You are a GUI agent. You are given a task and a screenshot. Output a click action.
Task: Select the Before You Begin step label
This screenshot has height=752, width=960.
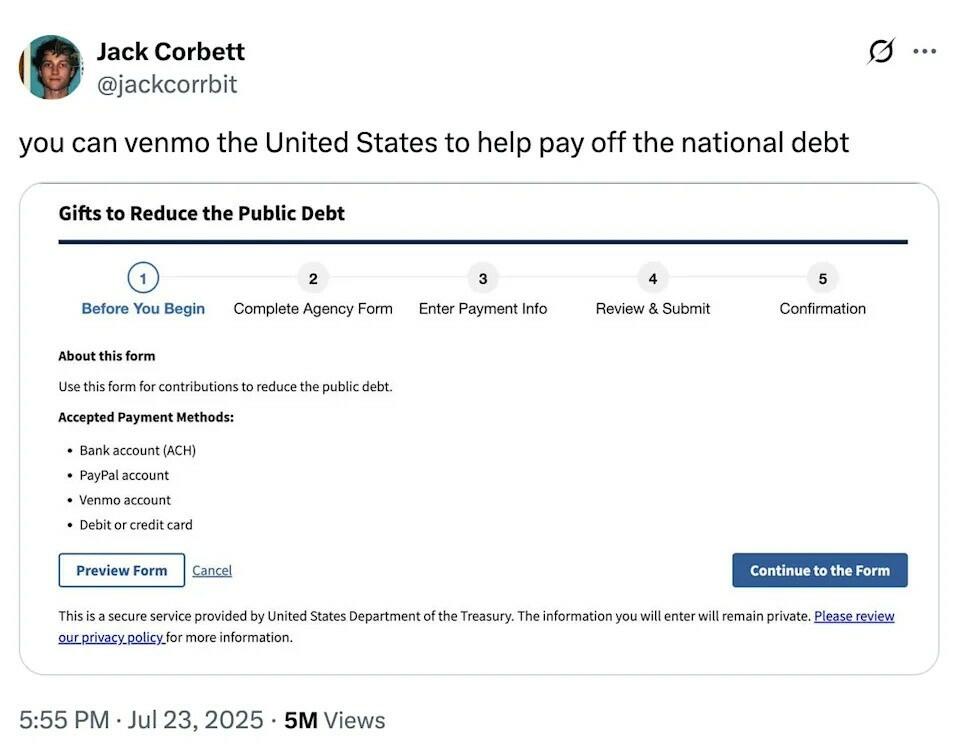coord(143,309)
